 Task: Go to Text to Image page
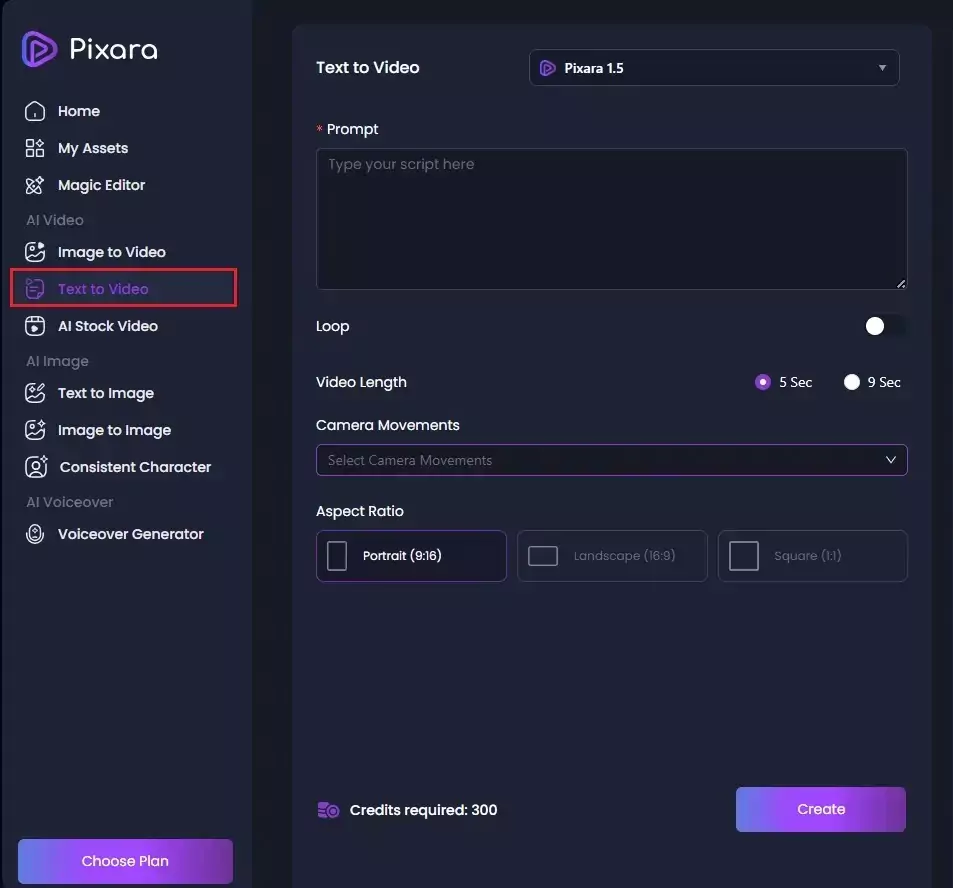106,393
